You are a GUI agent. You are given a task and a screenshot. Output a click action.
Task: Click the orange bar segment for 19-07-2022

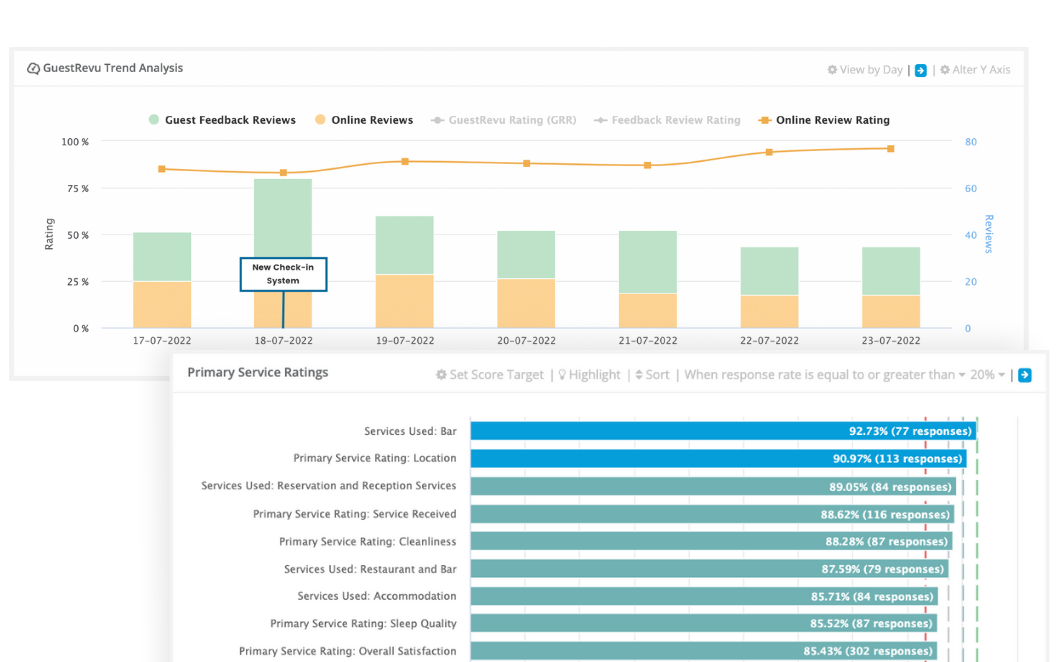(x=405, y=301)
